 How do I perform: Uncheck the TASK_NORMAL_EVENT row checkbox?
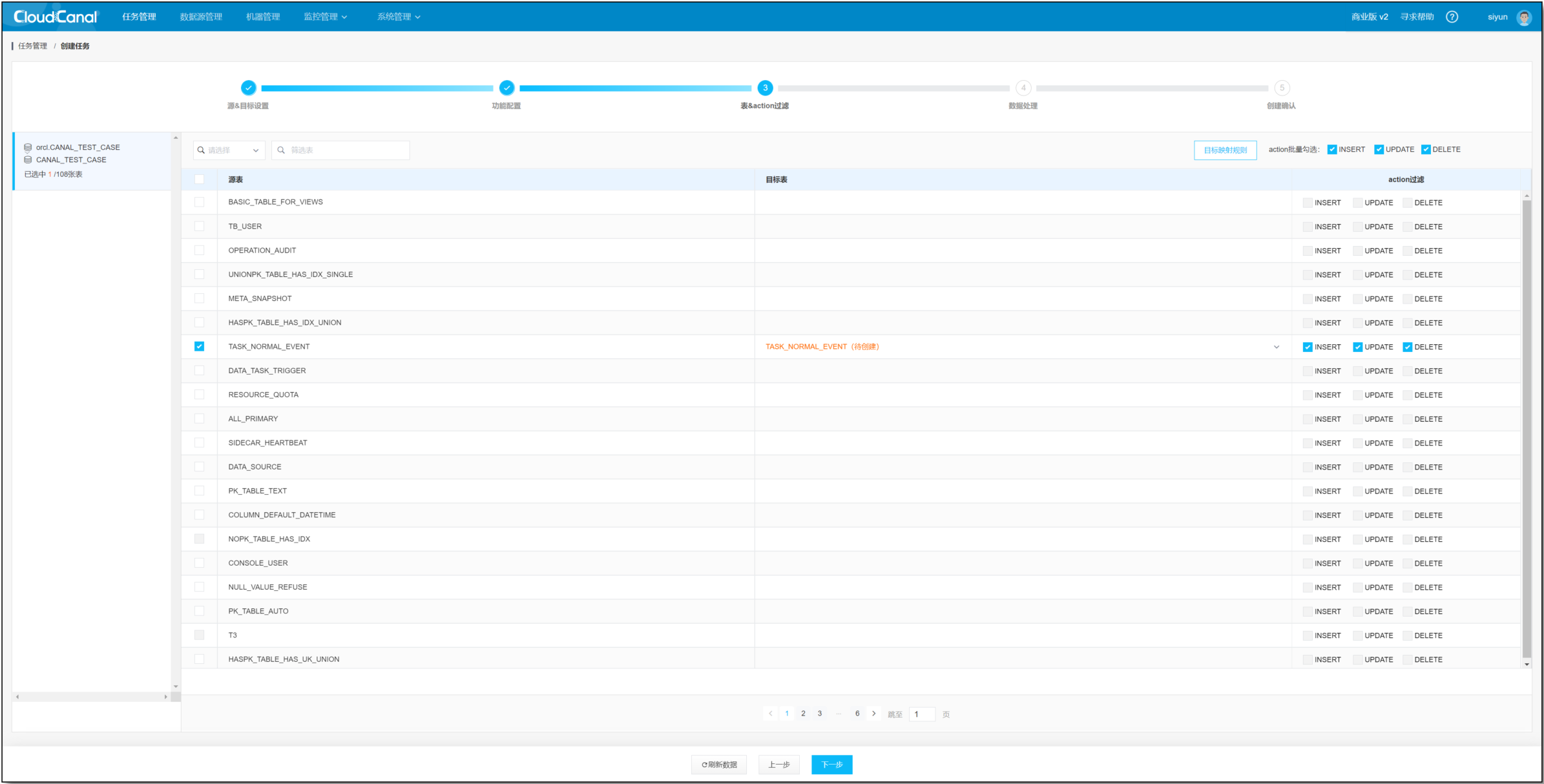coord(199,346)
